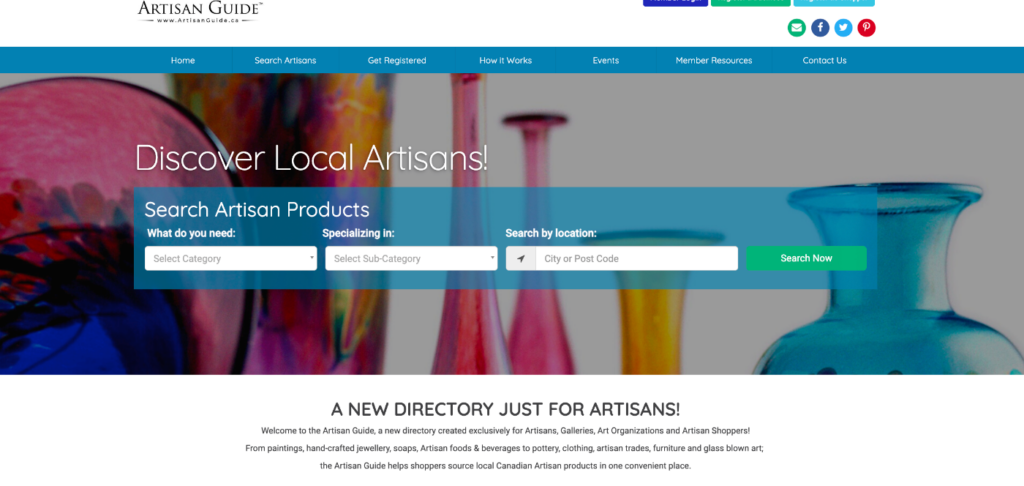Click the light blue button at top right
Viewport: 1024px width, 486px height.
(834, 3)
